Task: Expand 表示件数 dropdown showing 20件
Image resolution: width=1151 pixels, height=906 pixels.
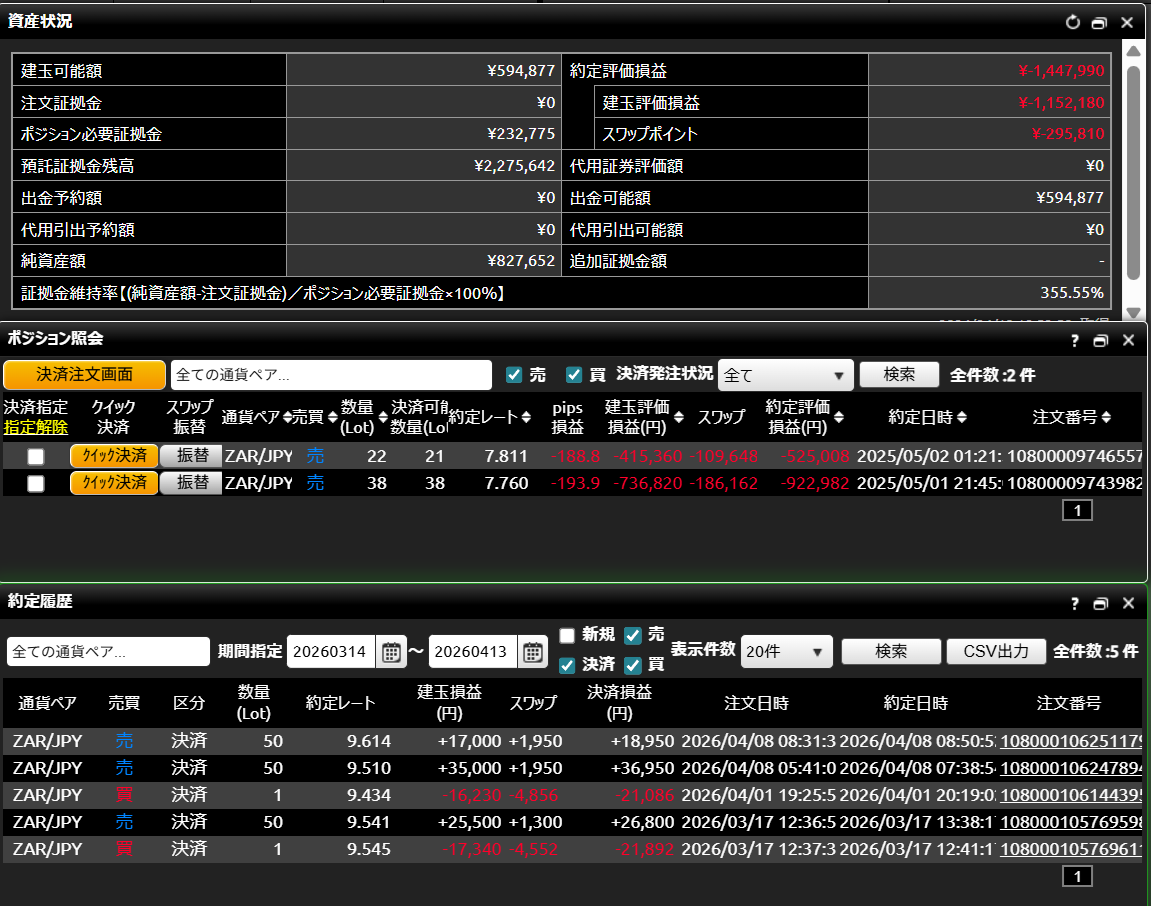Action: [x=786, y=652]
